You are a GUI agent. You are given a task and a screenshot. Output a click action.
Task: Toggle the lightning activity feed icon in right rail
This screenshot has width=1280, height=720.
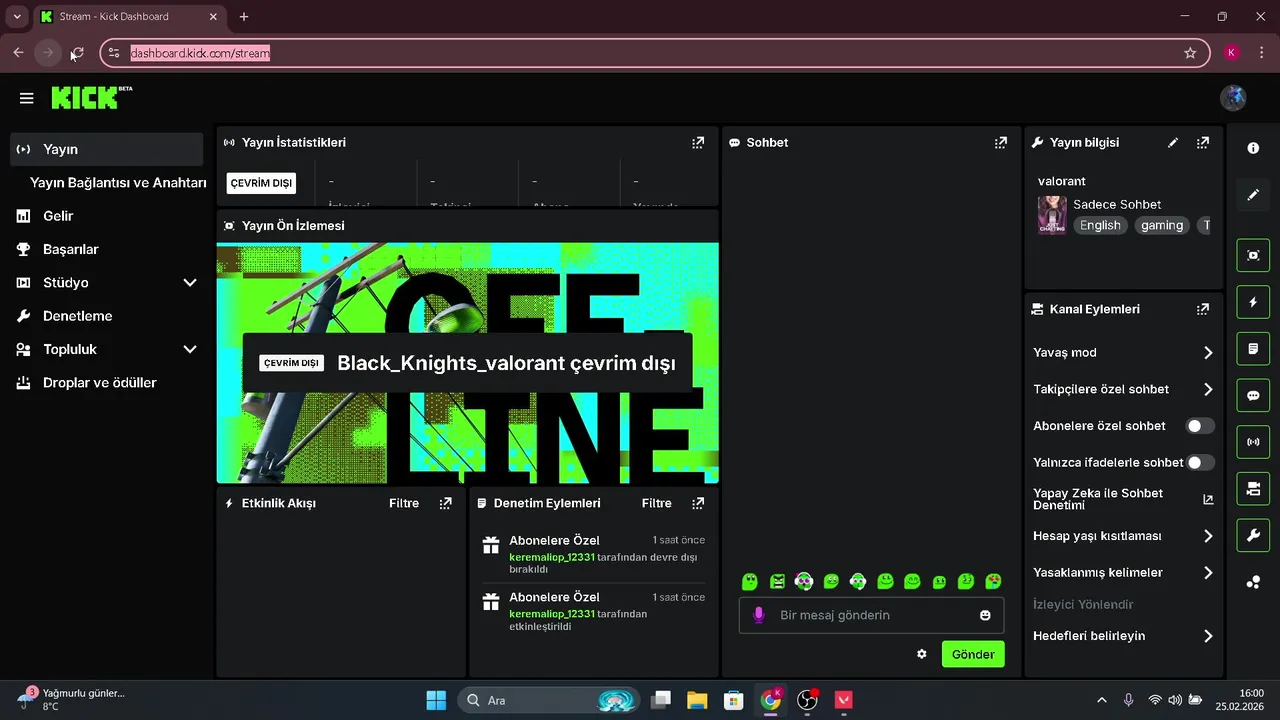pyautogui.click(x=1253, y=302)
